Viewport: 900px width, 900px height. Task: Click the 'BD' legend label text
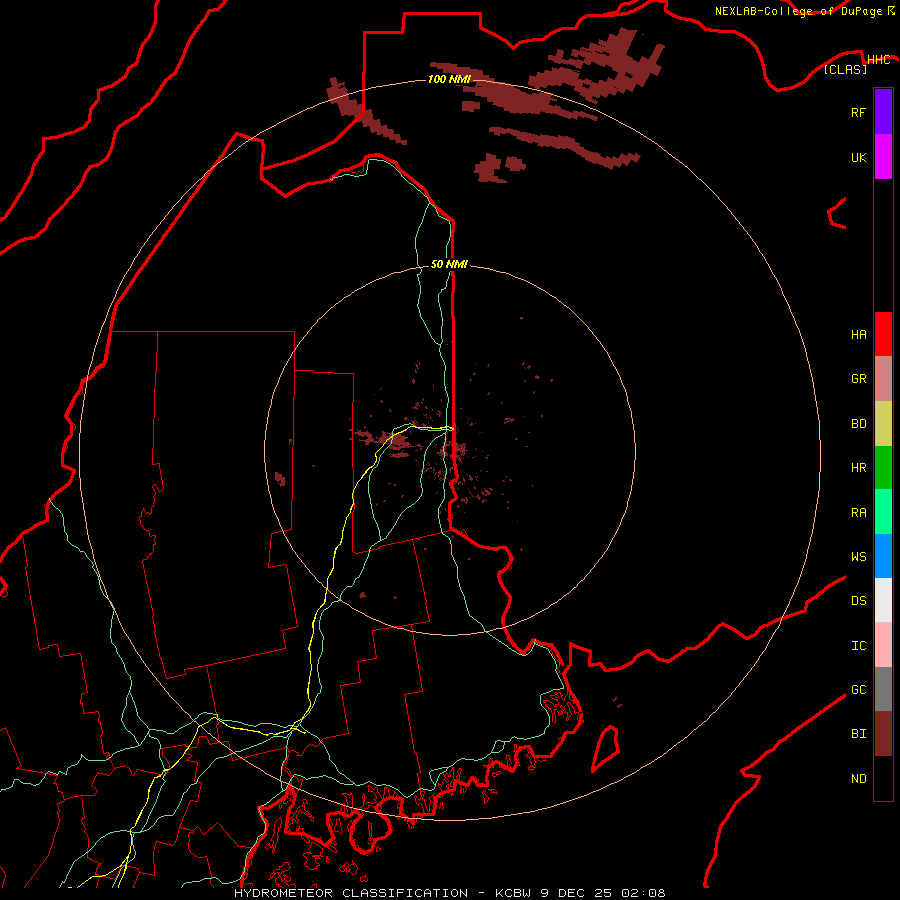click(858, 424)
